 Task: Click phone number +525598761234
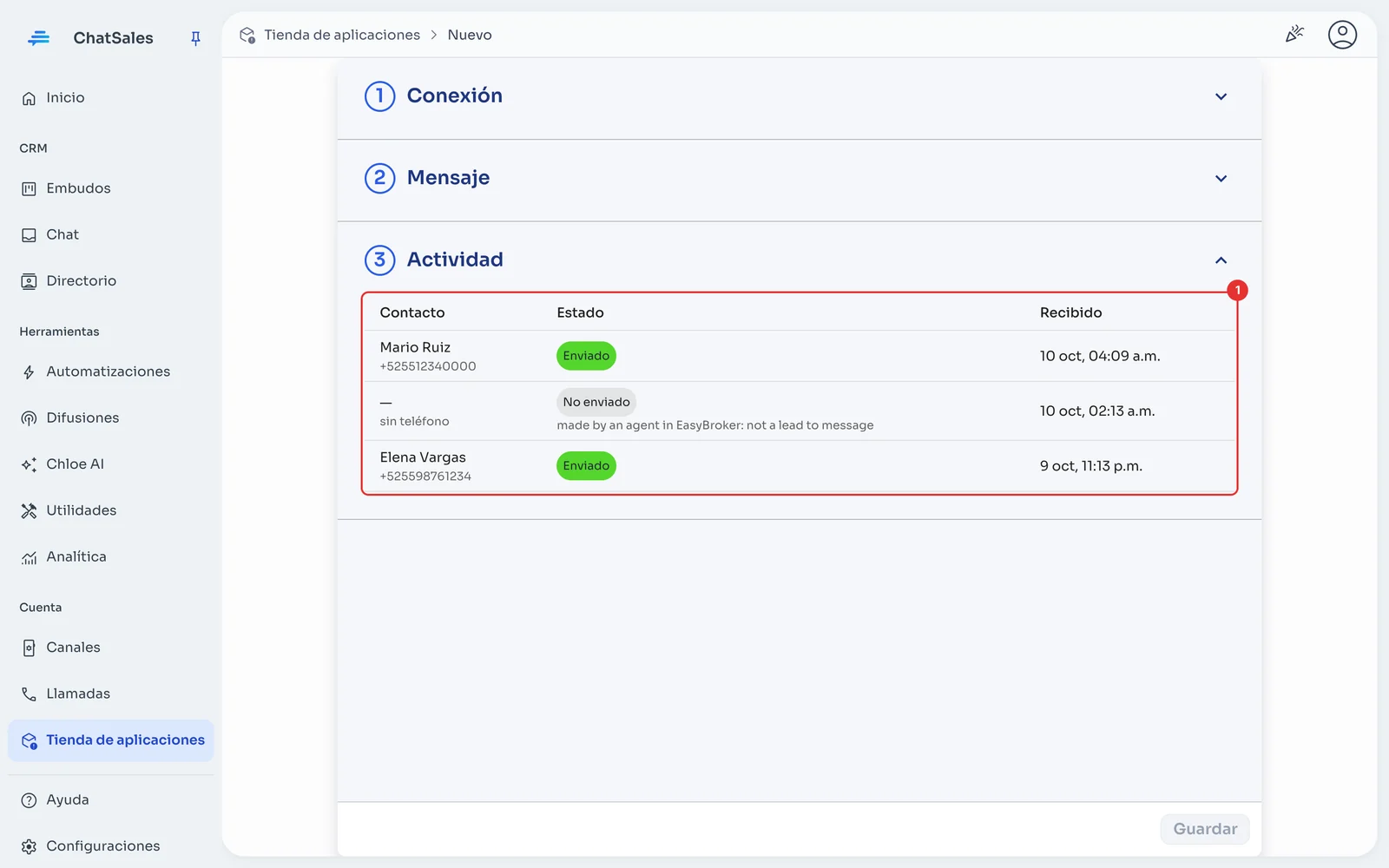[x=425, y=477]
